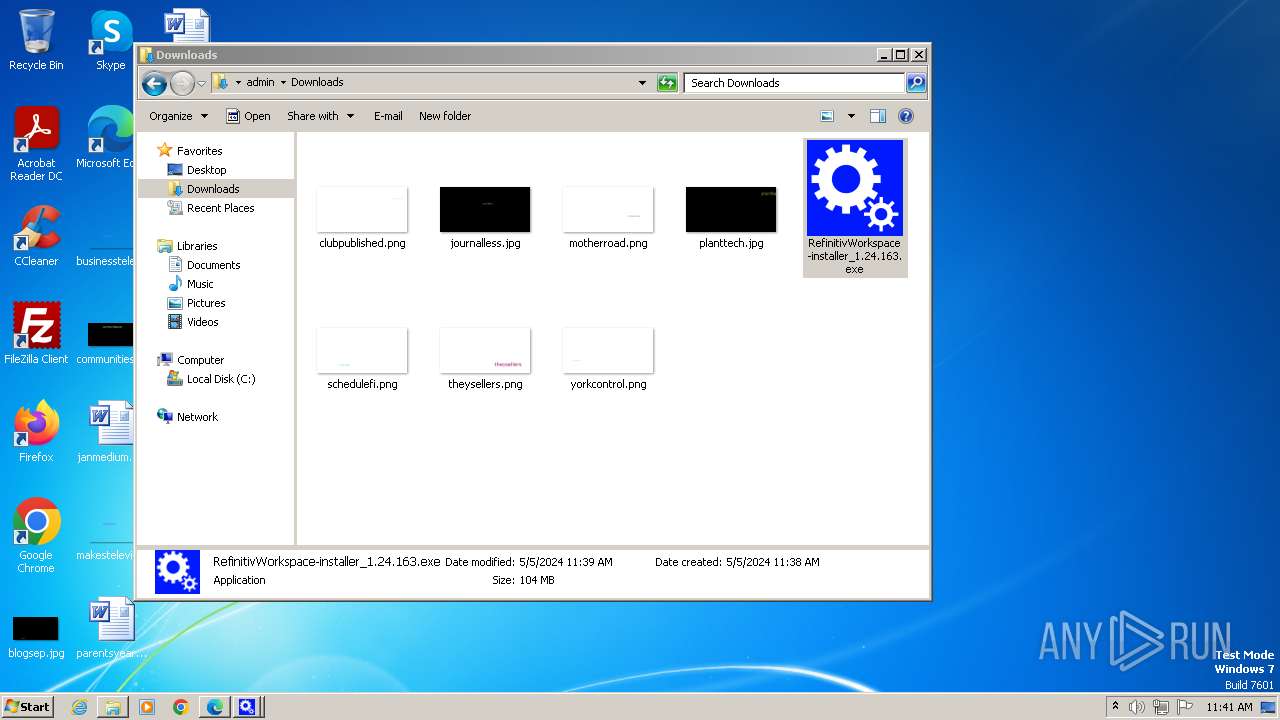The height and width of the screenshot is (720, 1280).
Task: Toggle the preview pane button
Action: [877, 116]
